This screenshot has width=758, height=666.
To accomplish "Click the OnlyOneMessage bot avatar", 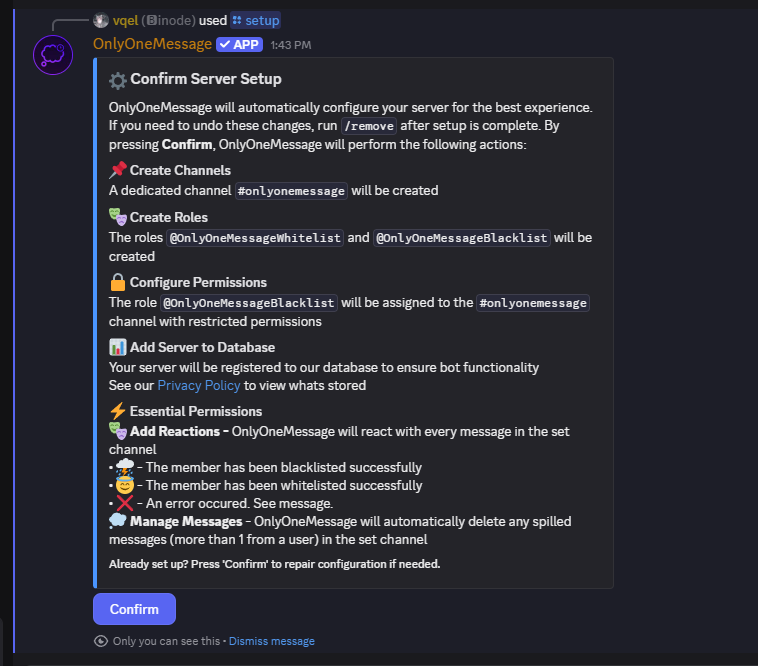I will pyautogui.click(x=53, y=55).
